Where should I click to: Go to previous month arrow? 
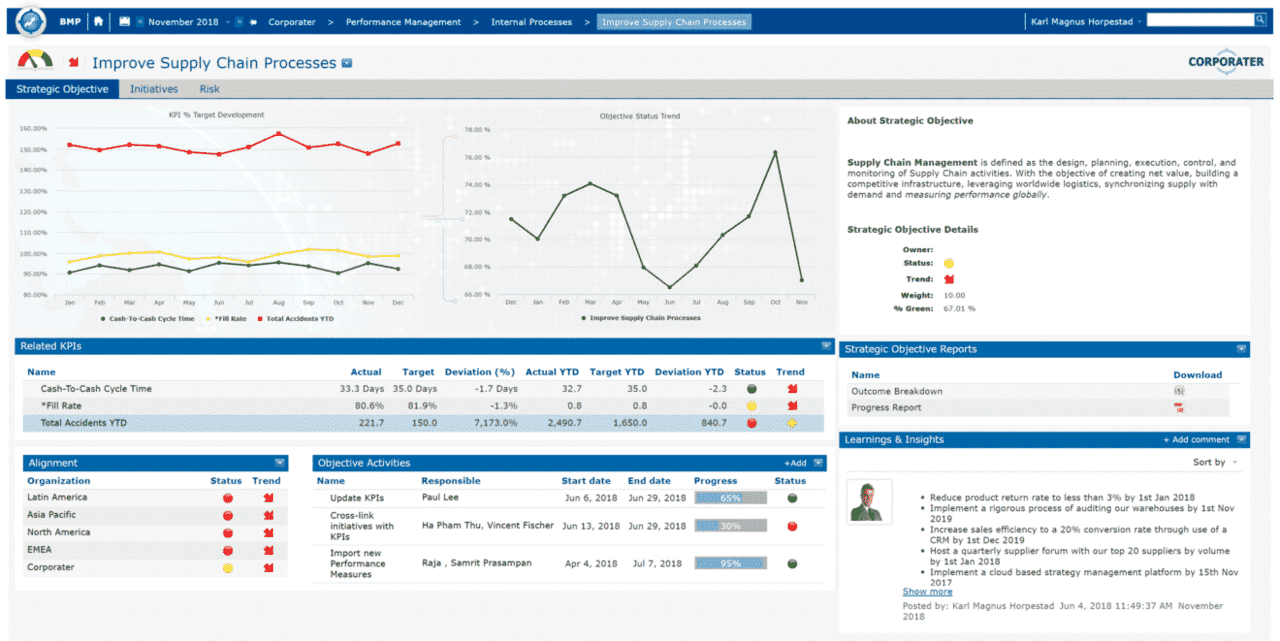(x=140, y=21)
